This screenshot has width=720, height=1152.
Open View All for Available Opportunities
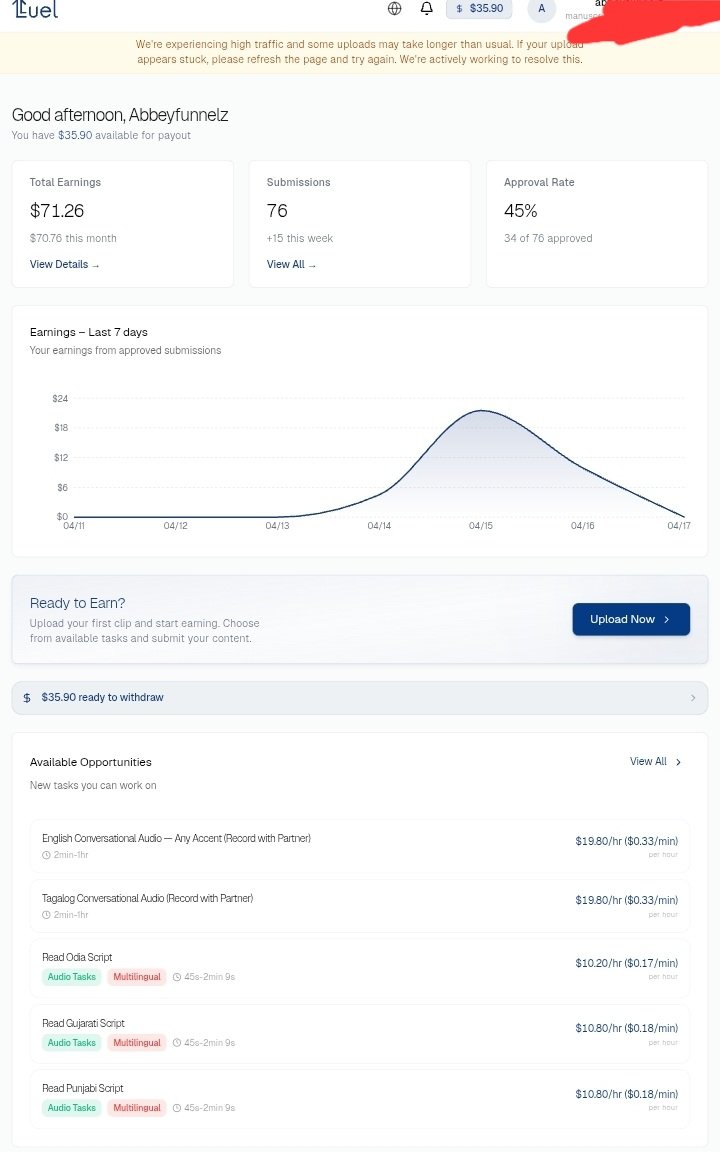point(648,761)
